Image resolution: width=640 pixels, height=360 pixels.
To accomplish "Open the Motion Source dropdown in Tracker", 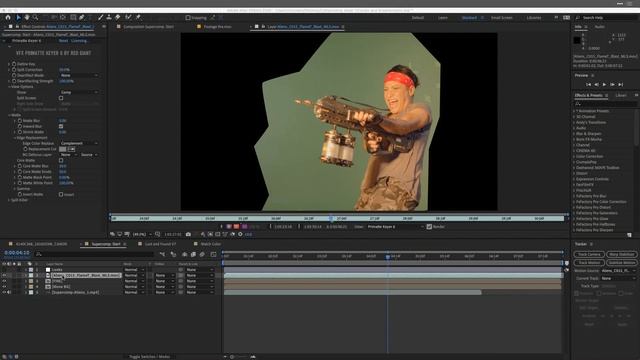I will [618, 271].
